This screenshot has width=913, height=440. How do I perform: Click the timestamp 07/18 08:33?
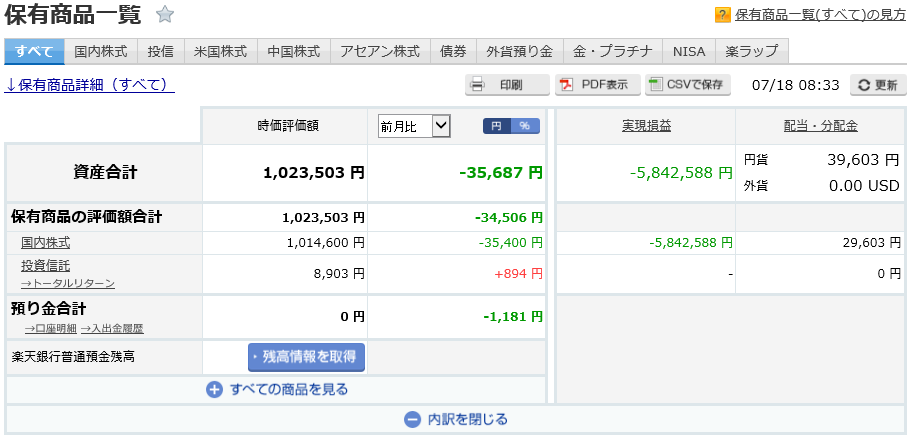pyautogui.click(x=795, y=86)
